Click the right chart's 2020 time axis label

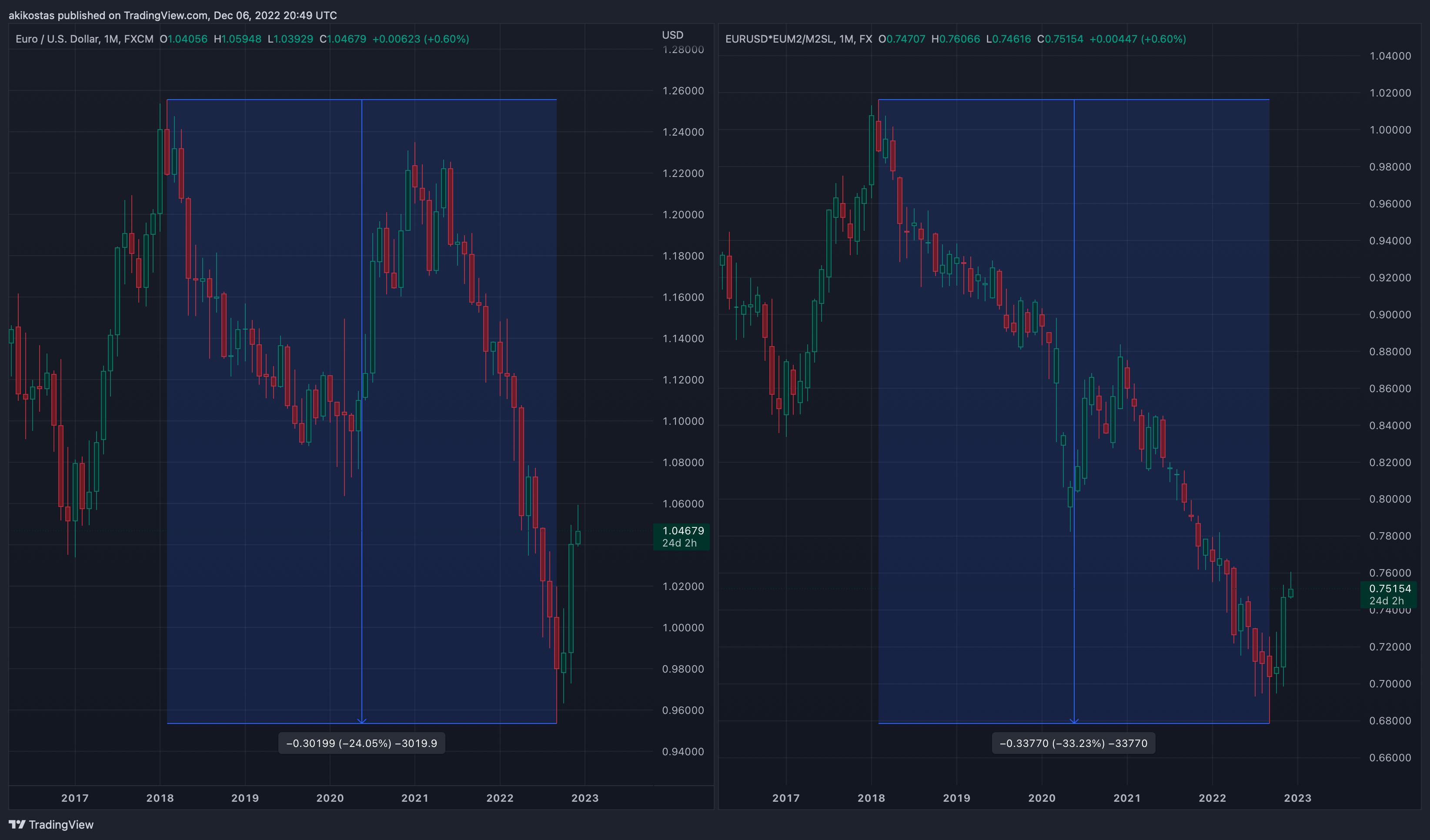tap(1042, 798)
